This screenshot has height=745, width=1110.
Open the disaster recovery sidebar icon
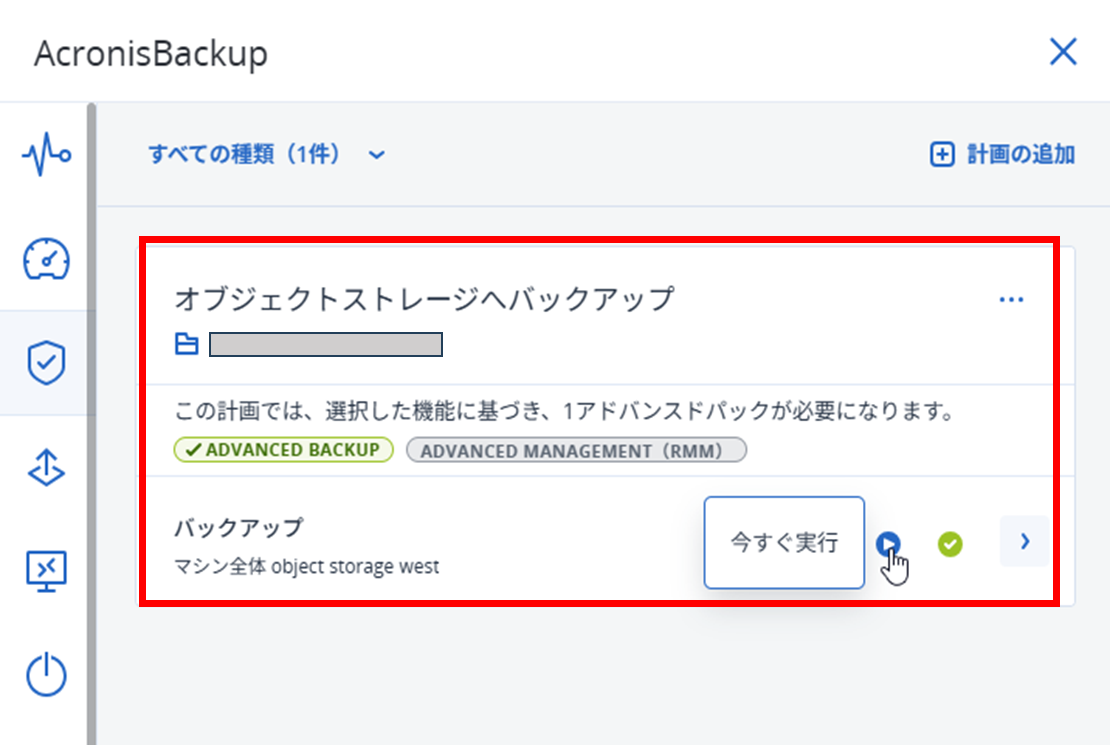tap(46, 468)
